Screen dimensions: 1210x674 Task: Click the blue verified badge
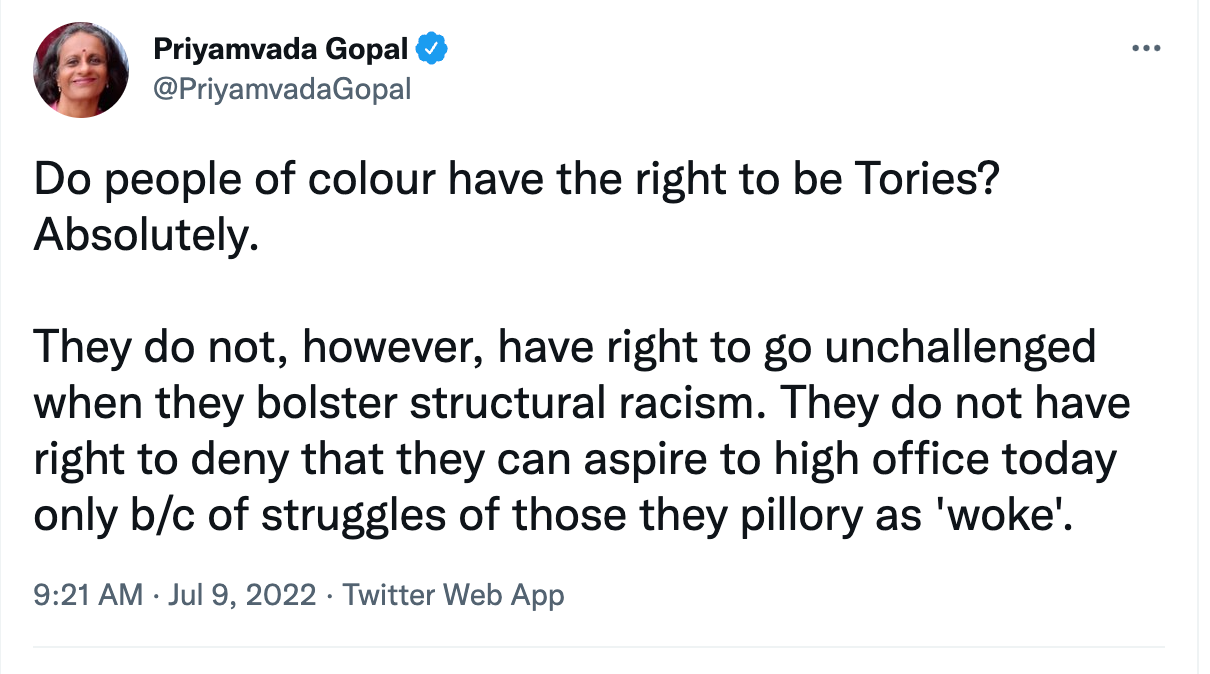coord(431,48)
